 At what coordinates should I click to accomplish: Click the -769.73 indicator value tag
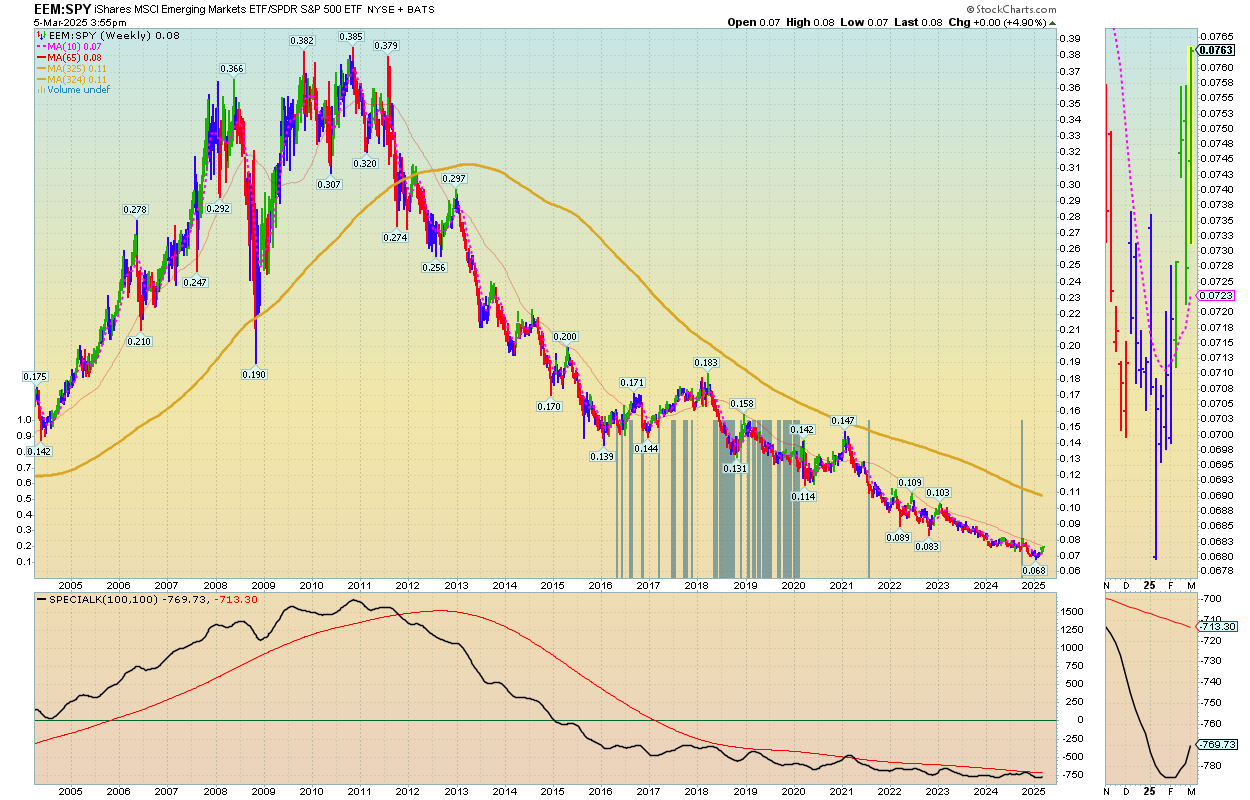1217,745
